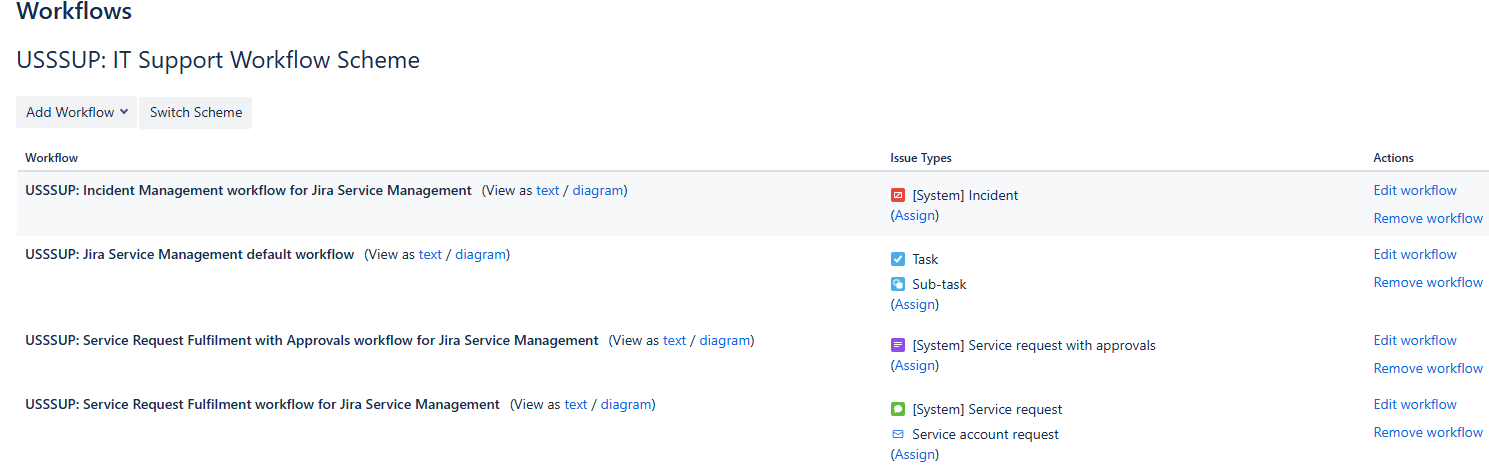
Task: Remove the Jira Service Management default workflow
Action: click(x=1428, y=282)
